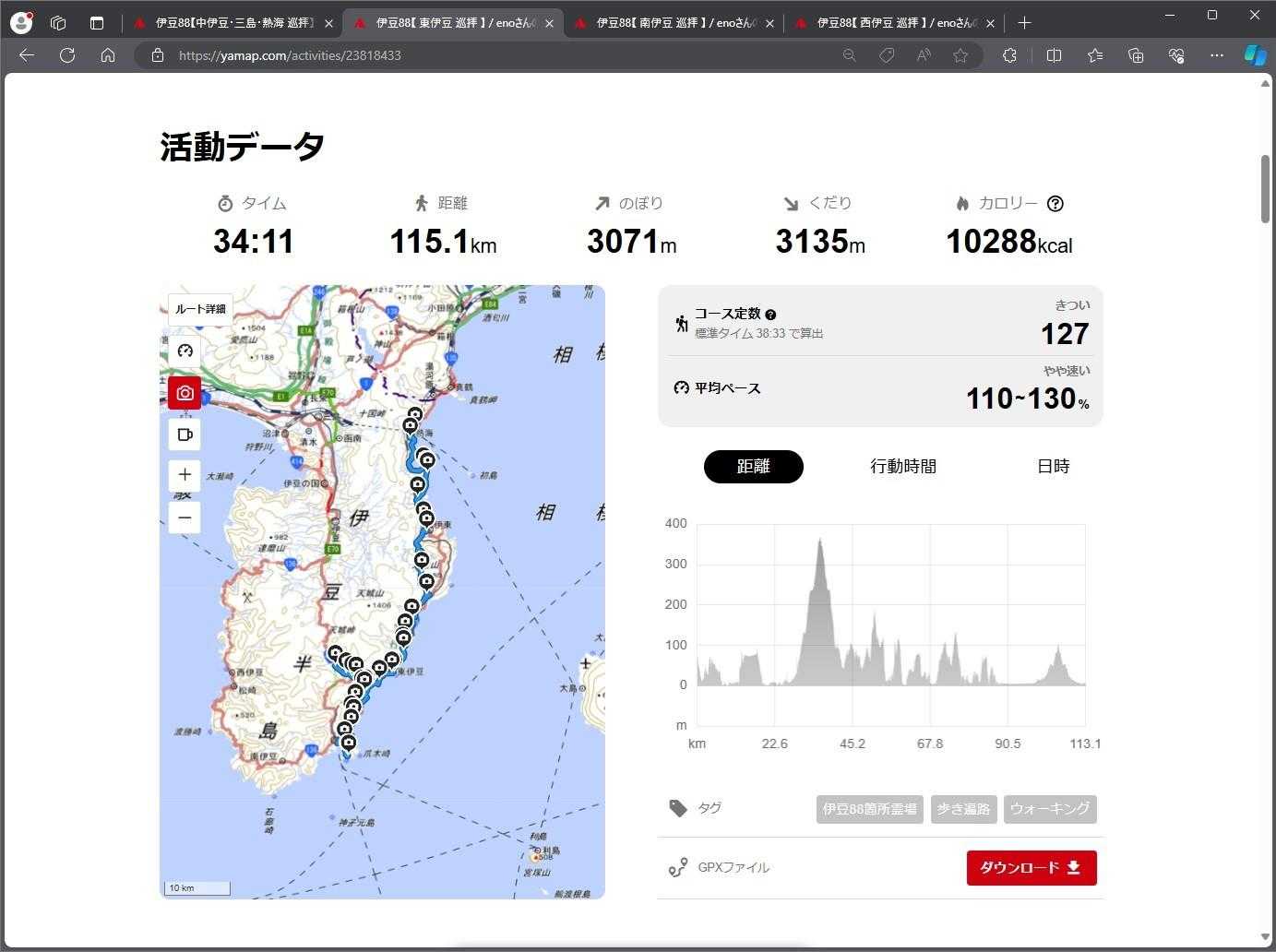Viewport: 1276px width, 952px height.
Task: Add this page to favorites
Action: (960, 55)
